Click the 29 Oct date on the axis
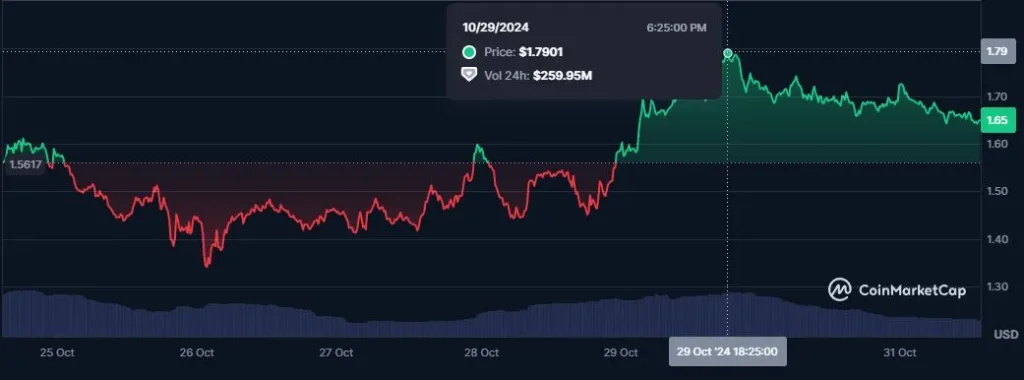 [x=620, y=353]
